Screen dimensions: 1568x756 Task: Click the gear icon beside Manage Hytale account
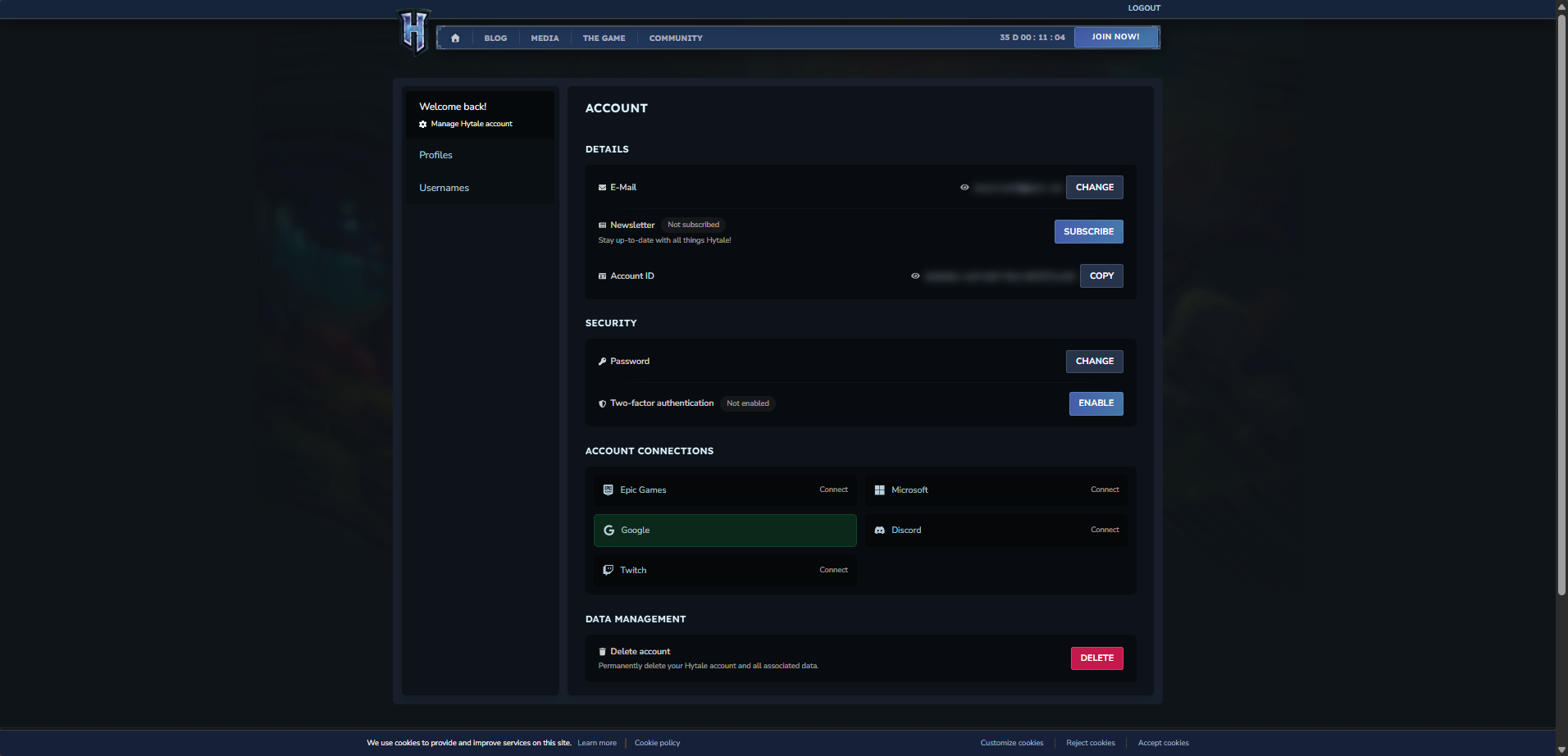(x=423, y=124)
